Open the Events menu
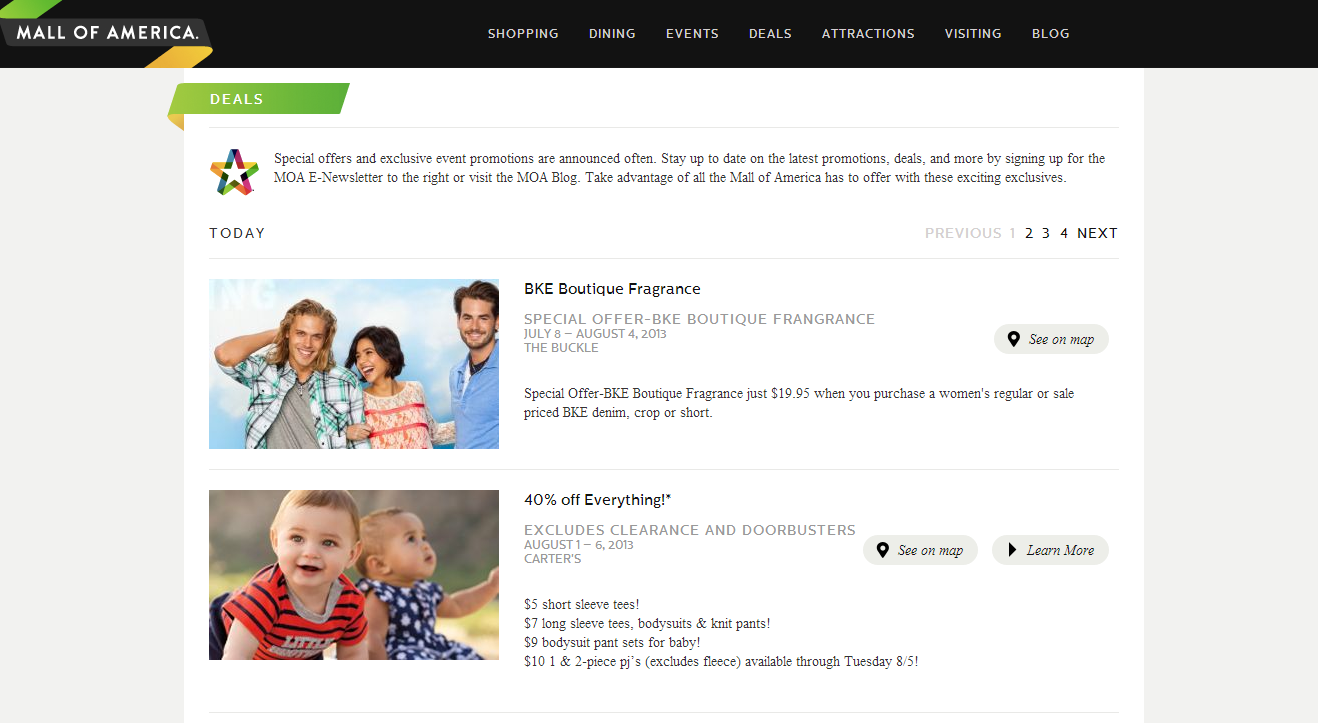Image resolution: width=1318 pixels, height=723 pixels. [692, 34]
